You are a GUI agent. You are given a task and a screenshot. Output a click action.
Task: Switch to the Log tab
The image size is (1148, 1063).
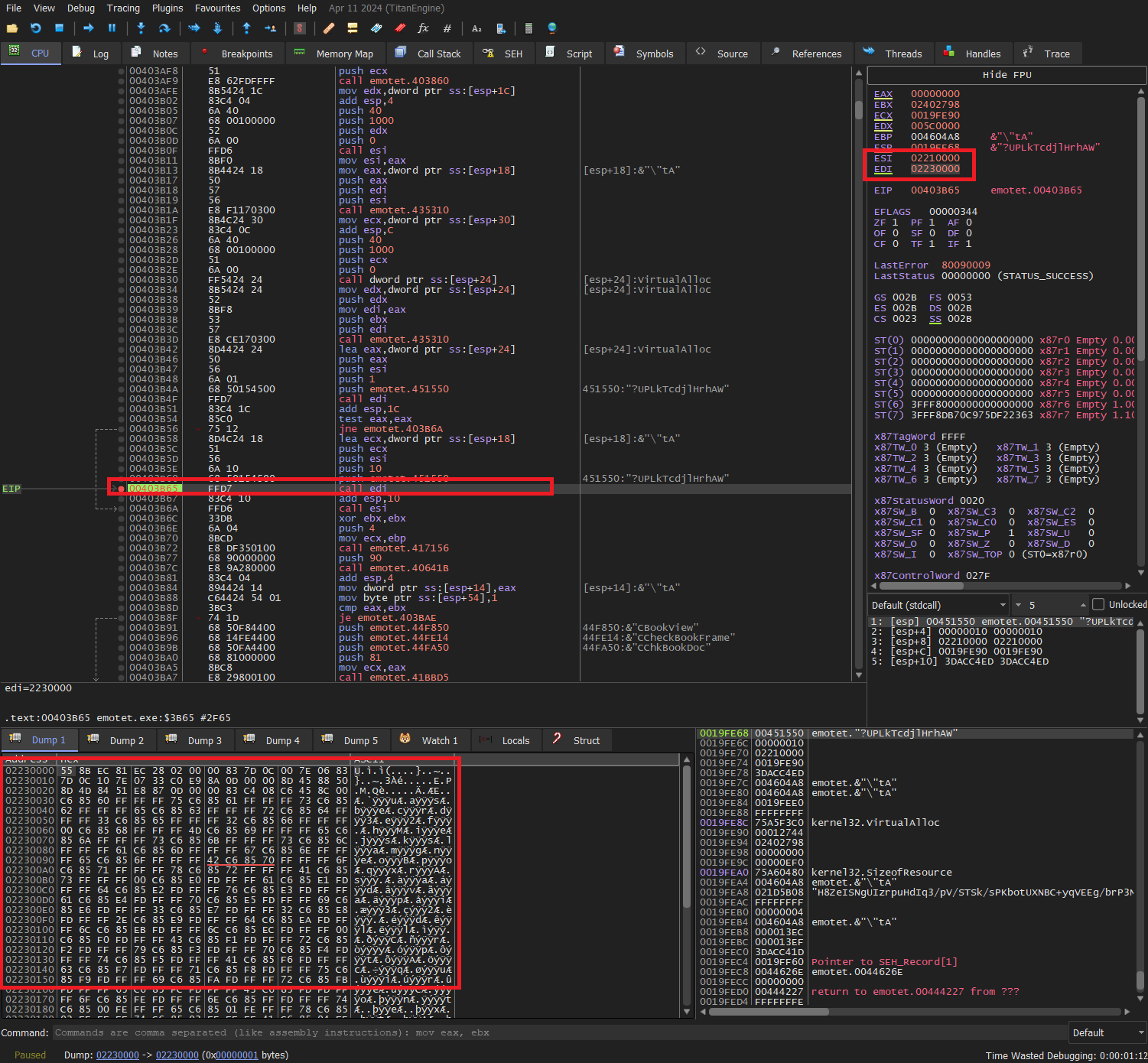[x=91, y=54]
